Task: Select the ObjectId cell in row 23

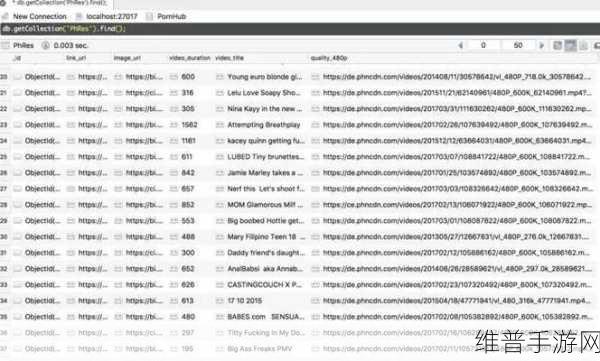Action: pyautogui.click(x=42, y=125)
